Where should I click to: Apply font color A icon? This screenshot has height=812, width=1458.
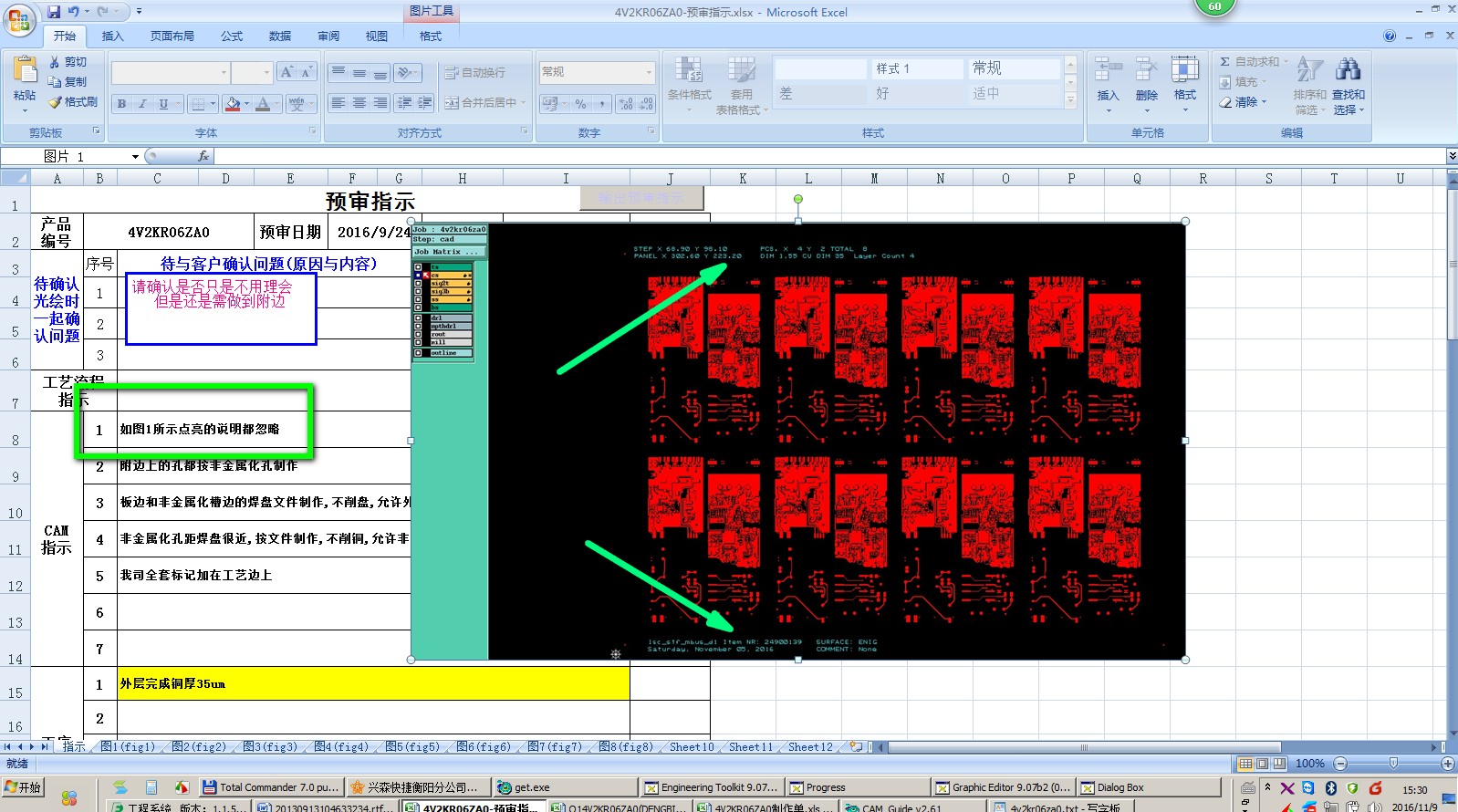(263, 104)
